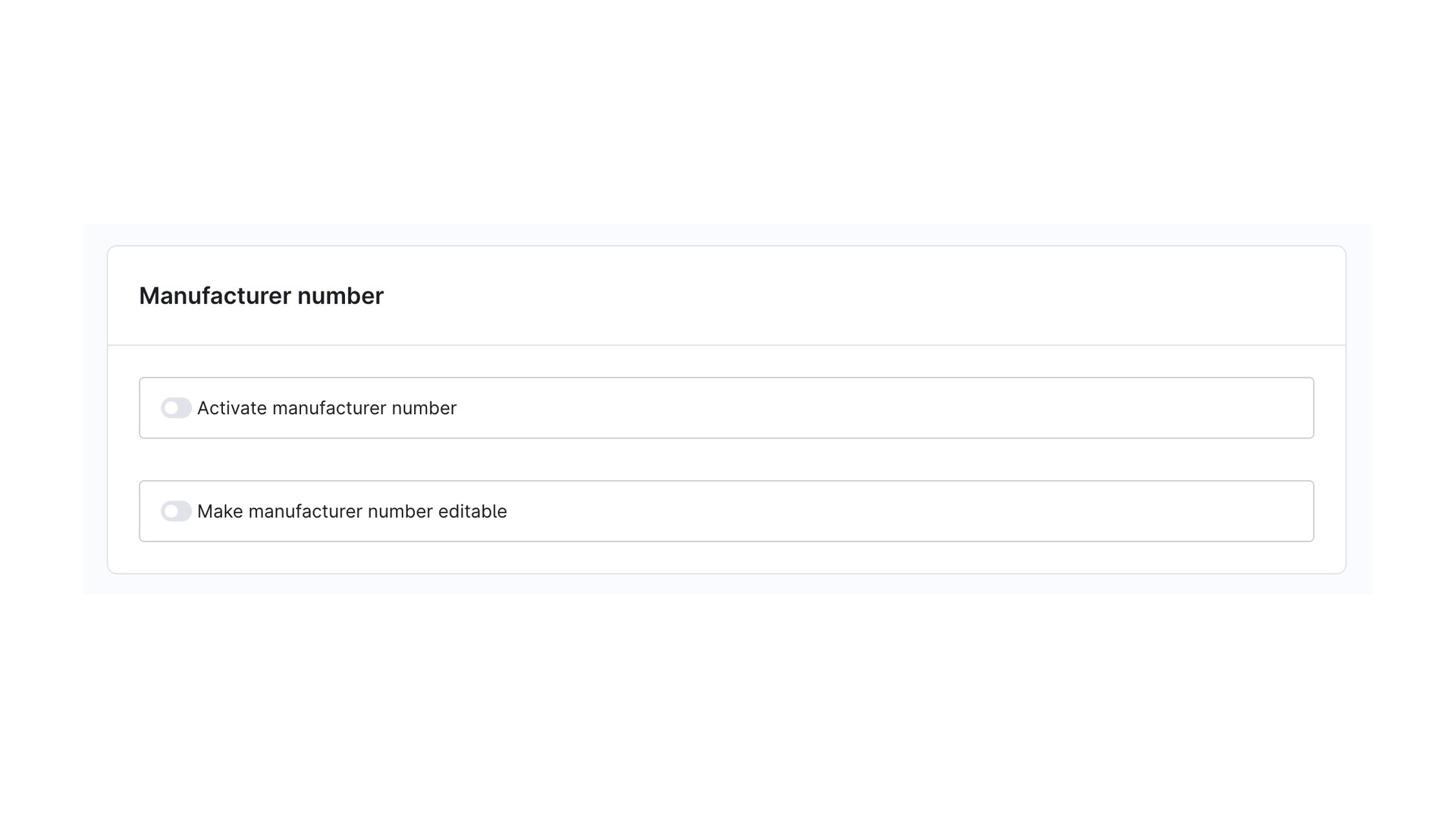Select the Manufacturer number card heading

click(261, 296)
